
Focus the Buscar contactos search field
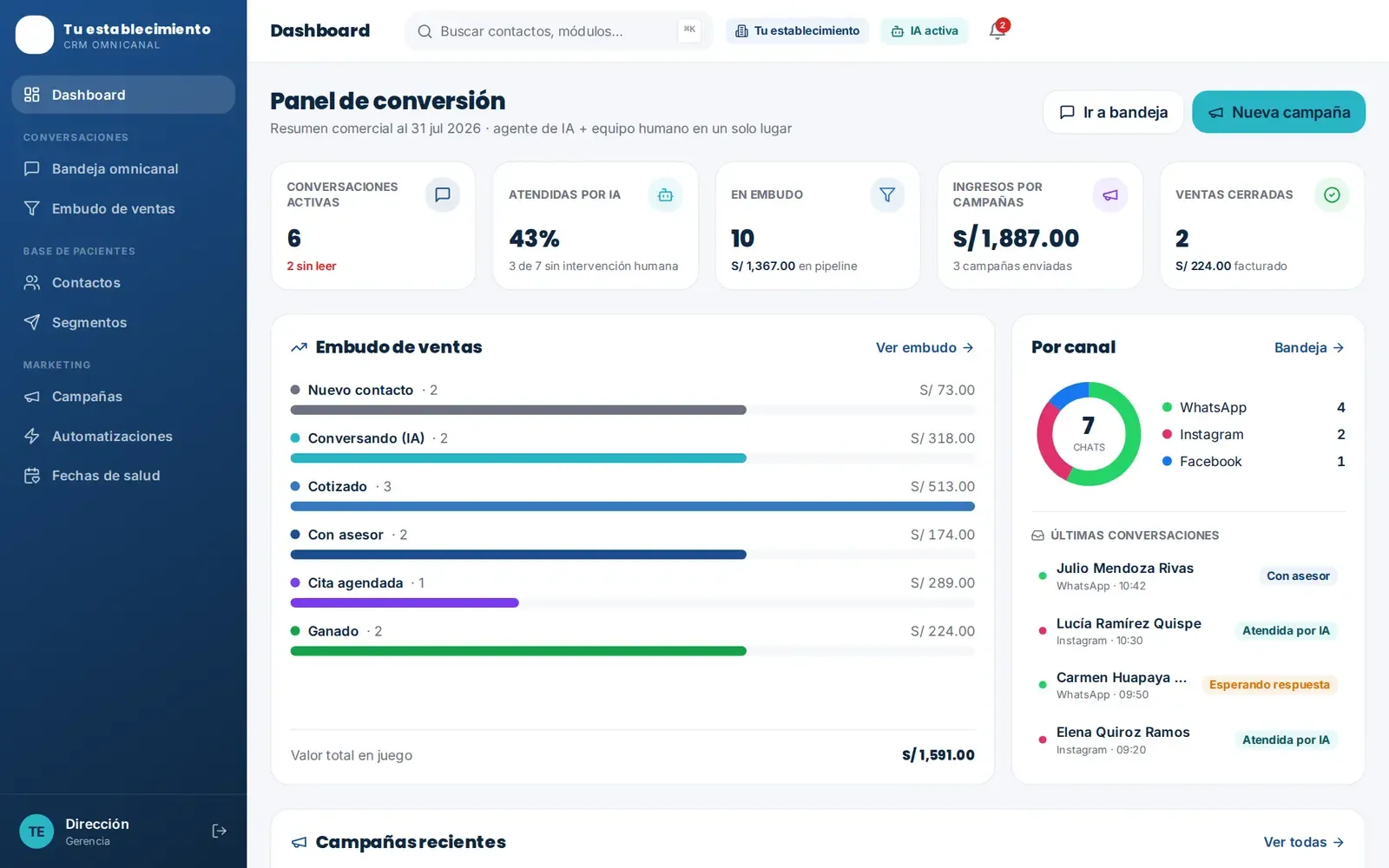(559, 31)
